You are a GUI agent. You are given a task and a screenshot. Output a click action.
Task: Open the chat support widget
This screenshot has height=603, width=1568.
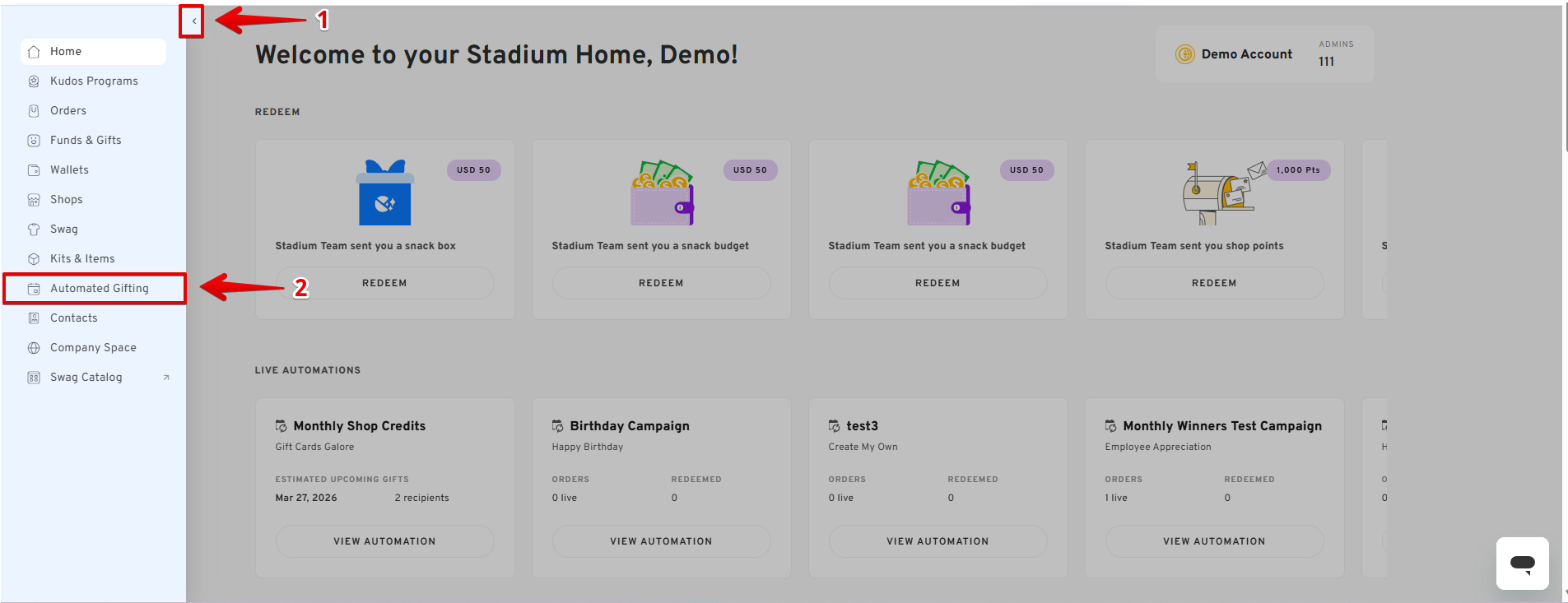click(x=1522, y=564)
